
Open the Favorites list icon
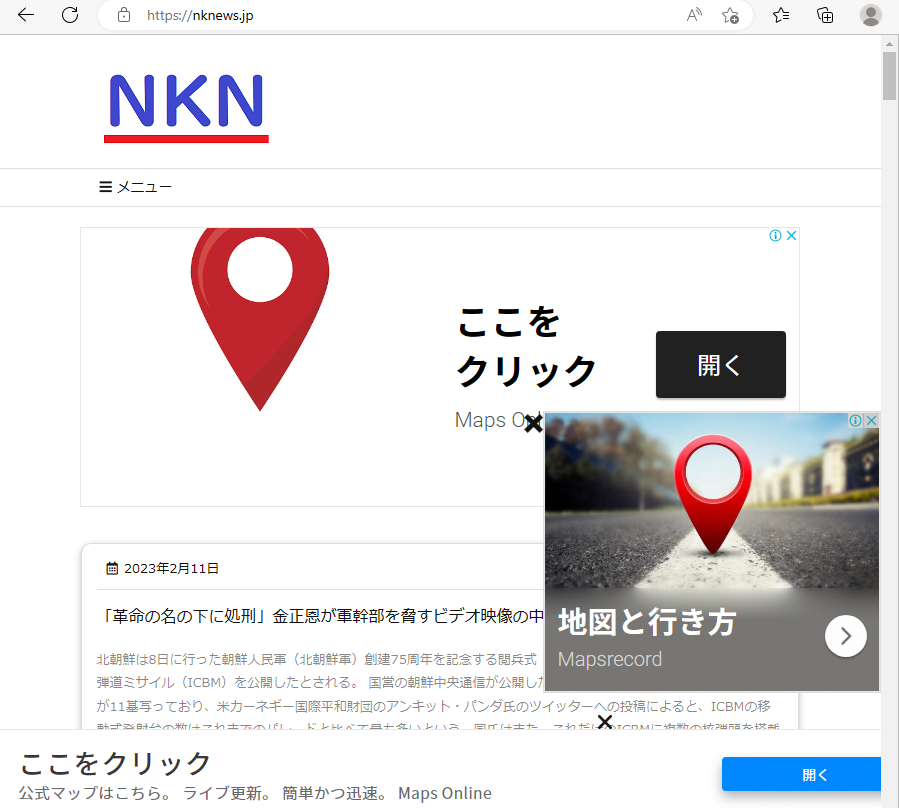[x=781, y=15]
